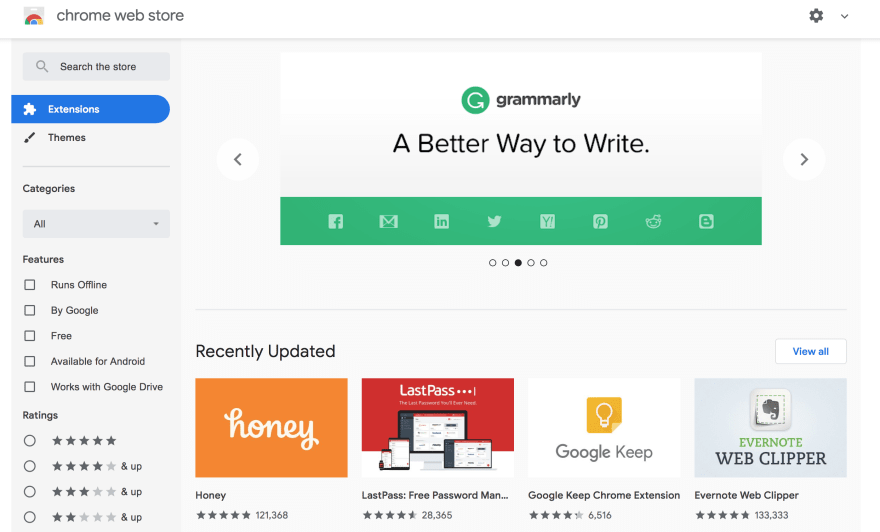This screenshot has height=532, width=880.
Task: Check the By Google filter
Action: tap(30, 310)
